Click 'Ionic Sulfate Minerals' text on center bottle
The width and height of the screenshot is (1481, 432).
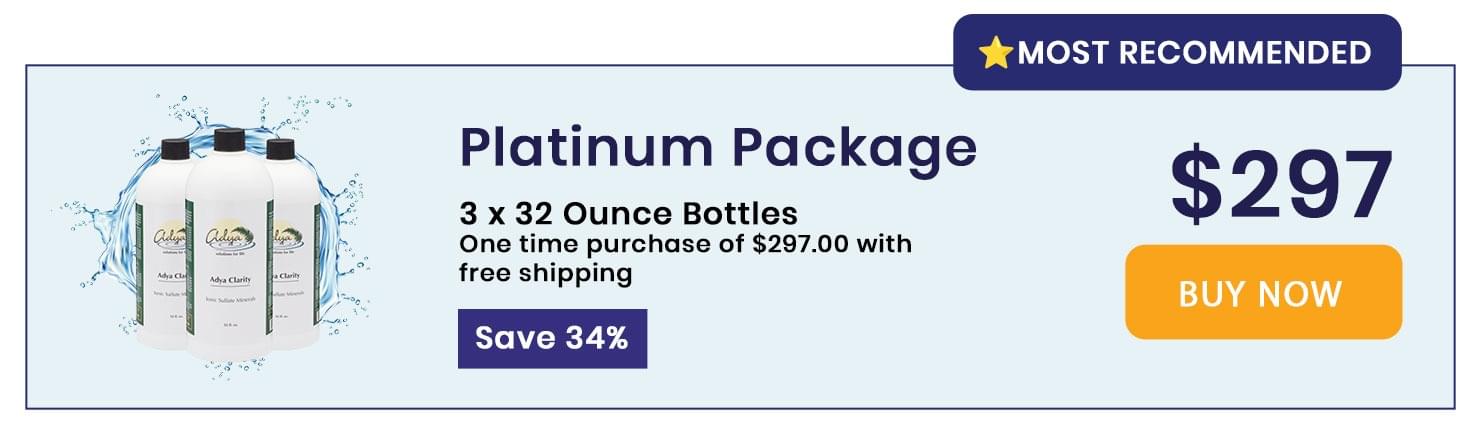229,298
